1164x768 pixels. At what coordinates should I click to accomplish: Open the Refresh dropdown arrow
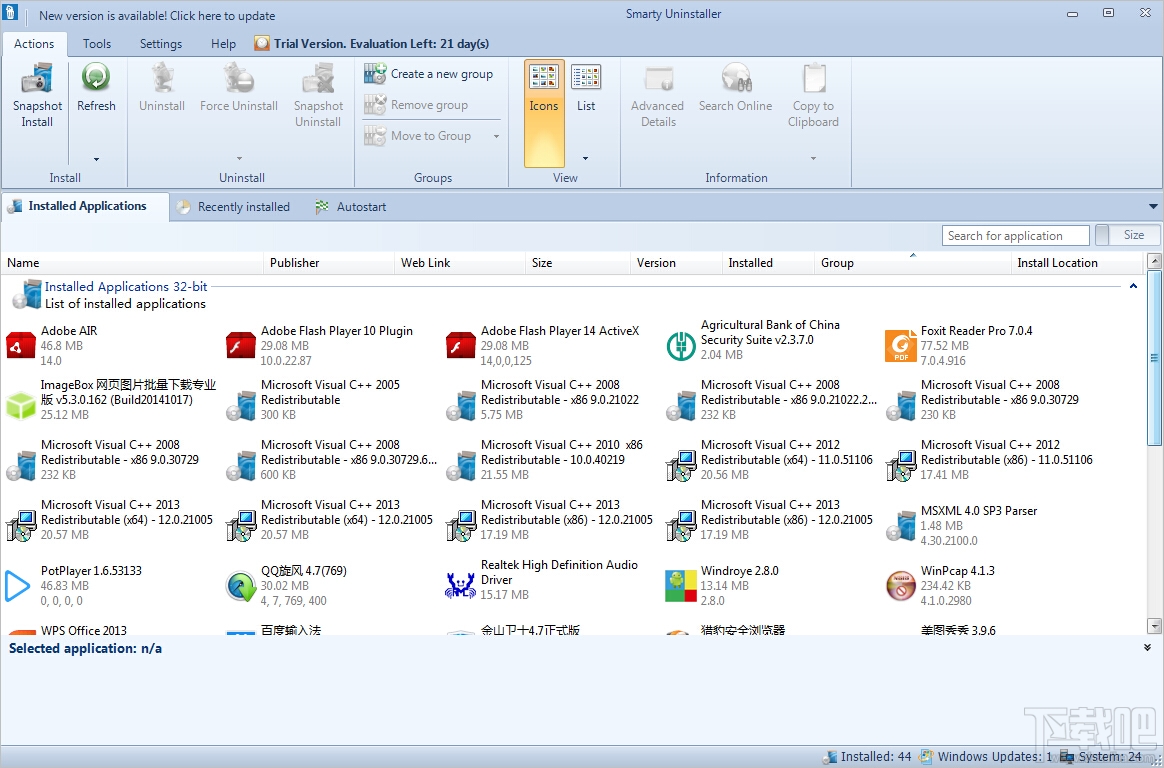coord(97,159)
